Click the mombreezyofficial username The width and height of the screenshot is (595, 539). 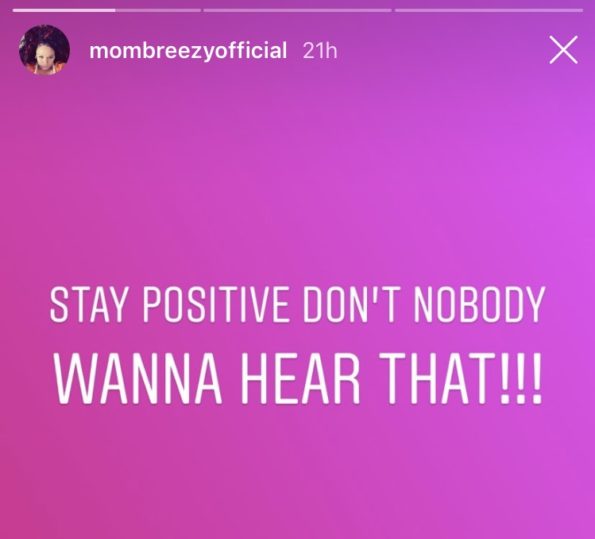coord(188,50)
